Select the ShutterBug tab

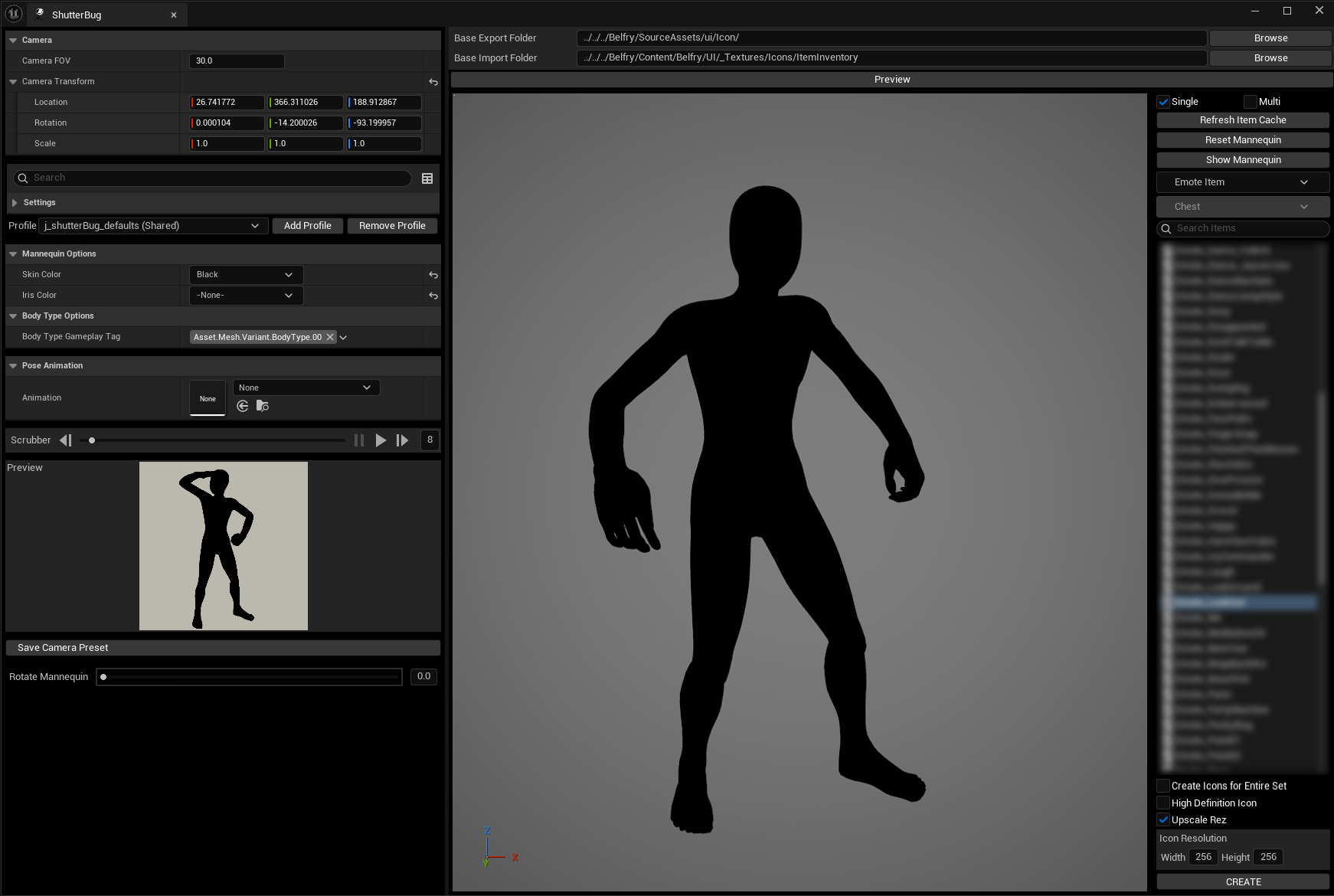77,15
